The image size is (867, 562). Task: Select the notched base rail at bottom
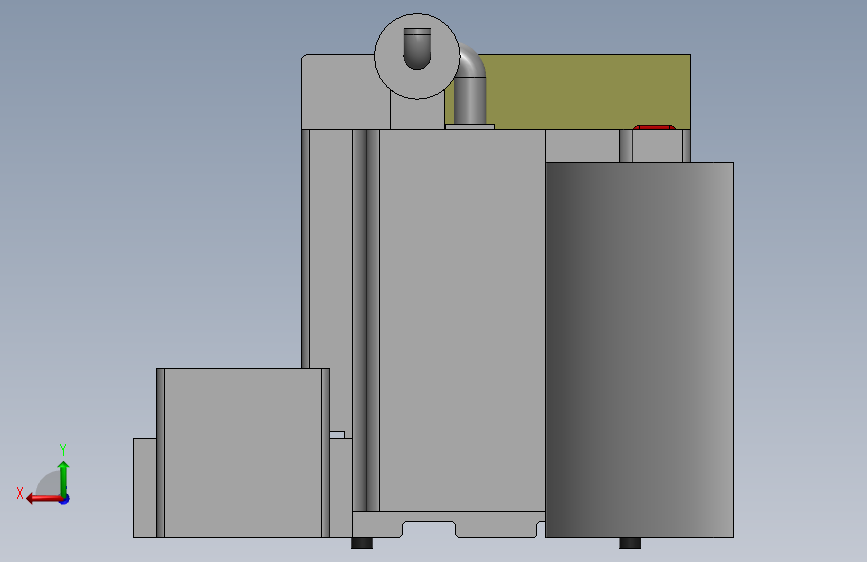point(448,524)
